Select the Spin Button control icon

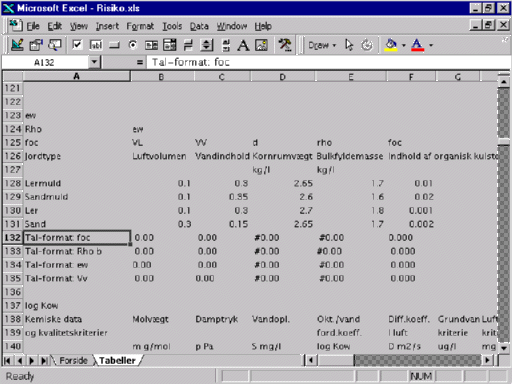click(207, 45)
